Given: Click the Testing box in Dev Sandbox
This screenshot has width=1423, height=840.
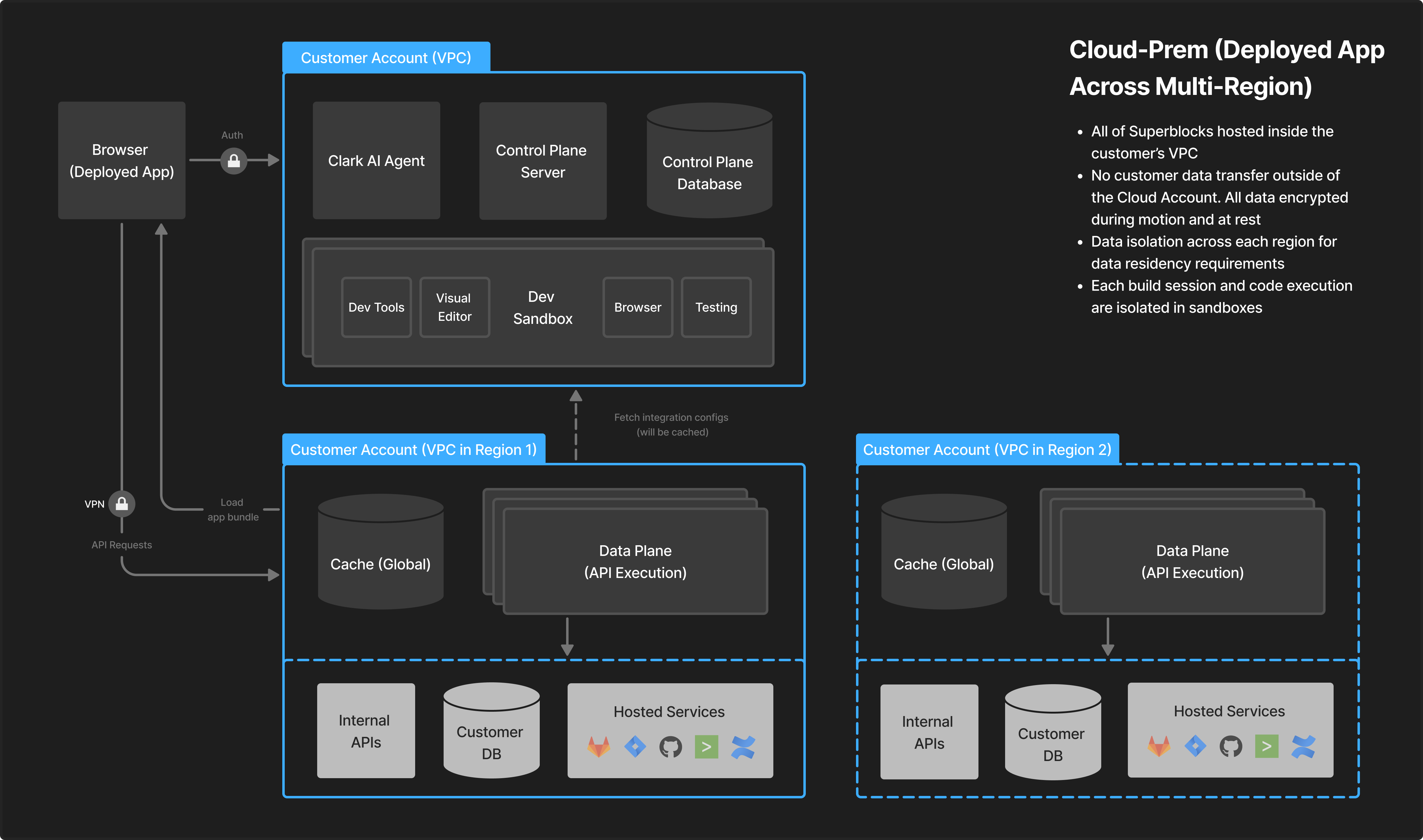Looking at the screenshot, I should pyautogui.click(x=716, y=307).
